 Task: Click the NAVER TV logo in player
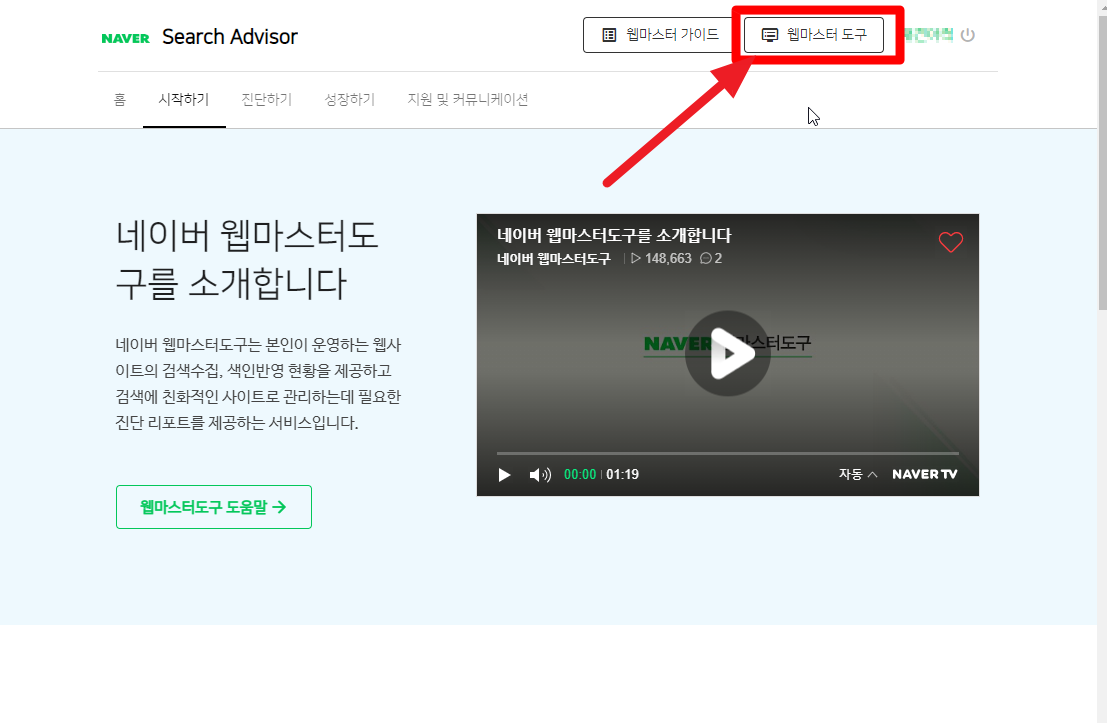(924, 475)
